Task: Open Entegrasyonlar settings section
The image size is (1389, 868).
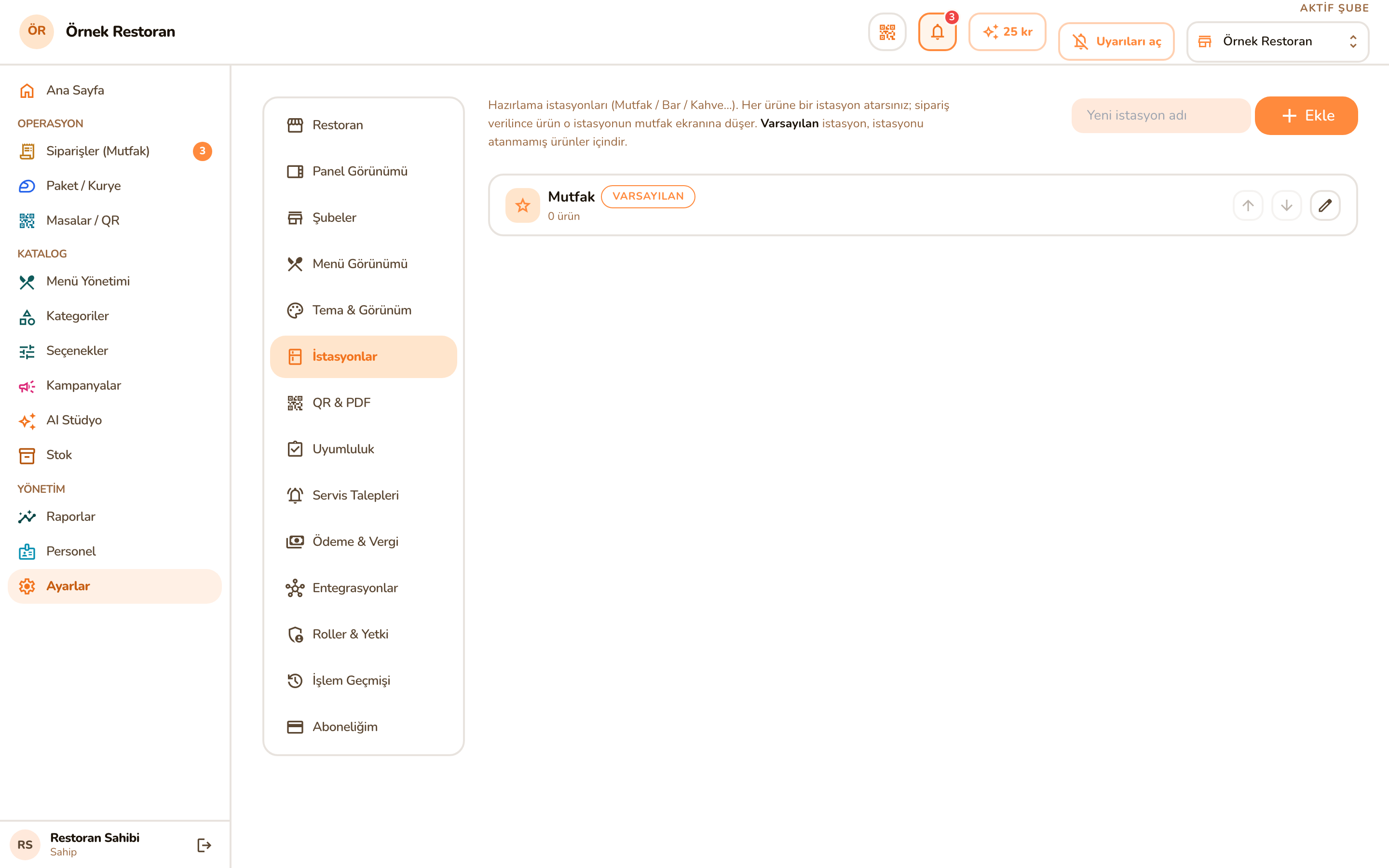Action: (363, 588)
